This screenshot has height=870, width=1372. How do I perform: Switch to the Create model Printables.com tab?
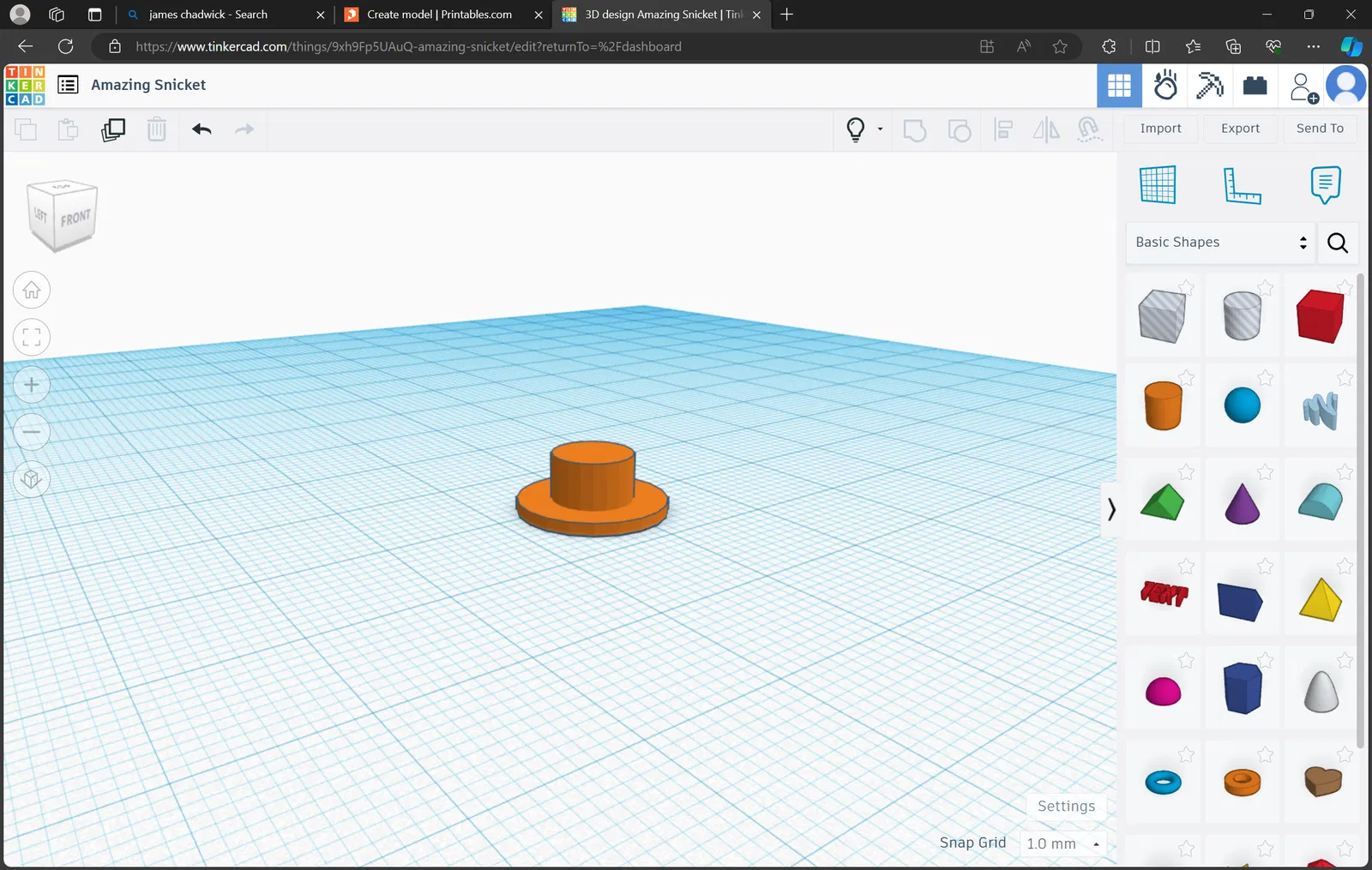pyautogui.click(x=439, y=15)
